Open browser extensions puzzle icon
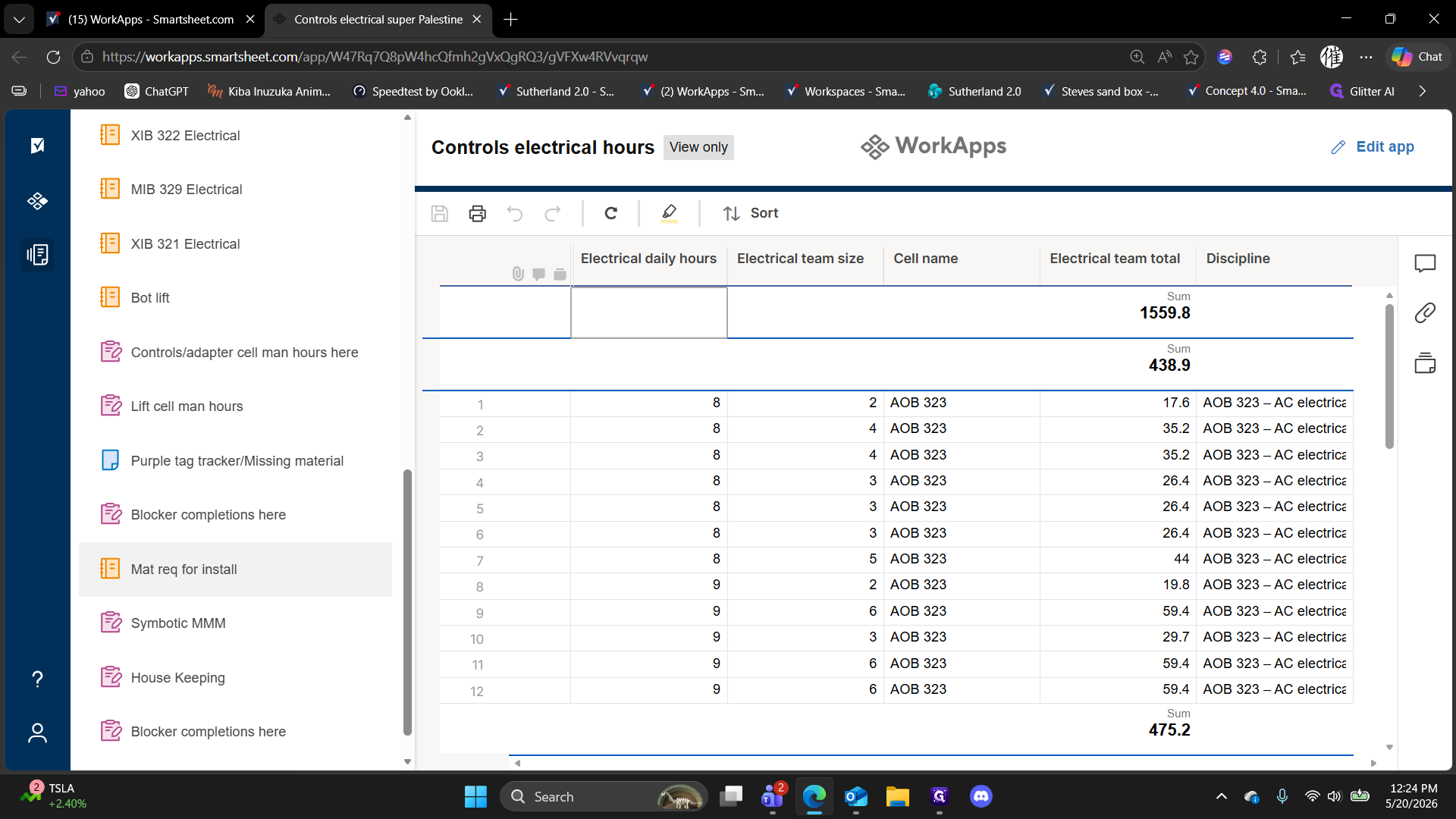Image resolution: width=1456 pixels, height=819 pixels. [x=1260, y=57]
